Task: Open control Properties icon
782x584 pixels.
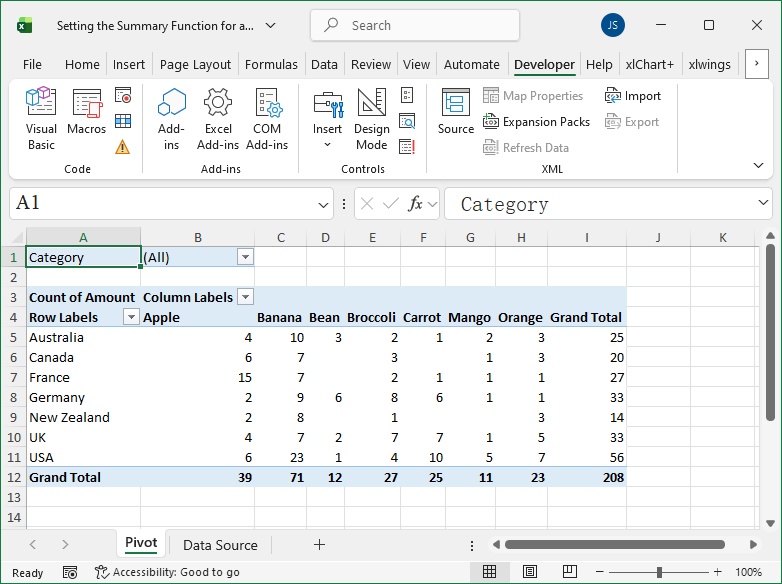Action: click(x=407, y=95)
